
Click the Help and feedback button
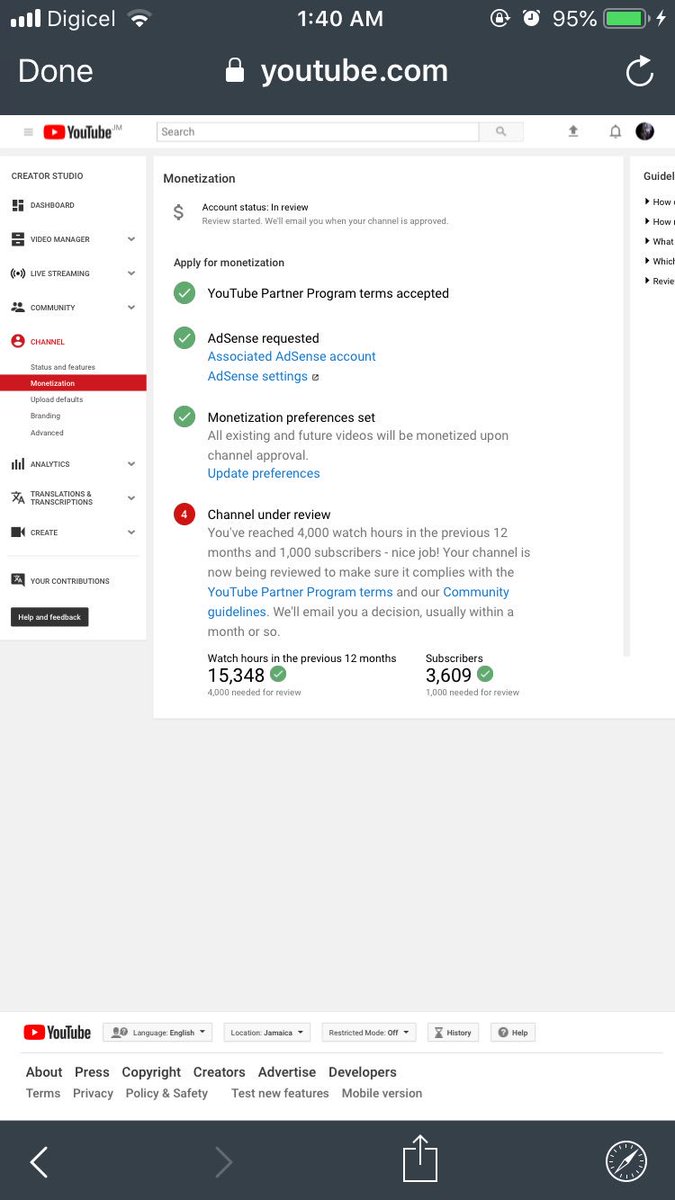pos(50,617)
